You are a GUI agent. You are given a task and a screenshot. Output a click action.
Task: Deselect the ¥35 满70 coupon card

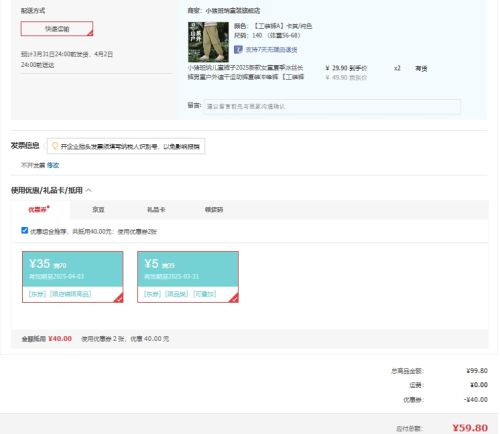click(x=73, y=277)
